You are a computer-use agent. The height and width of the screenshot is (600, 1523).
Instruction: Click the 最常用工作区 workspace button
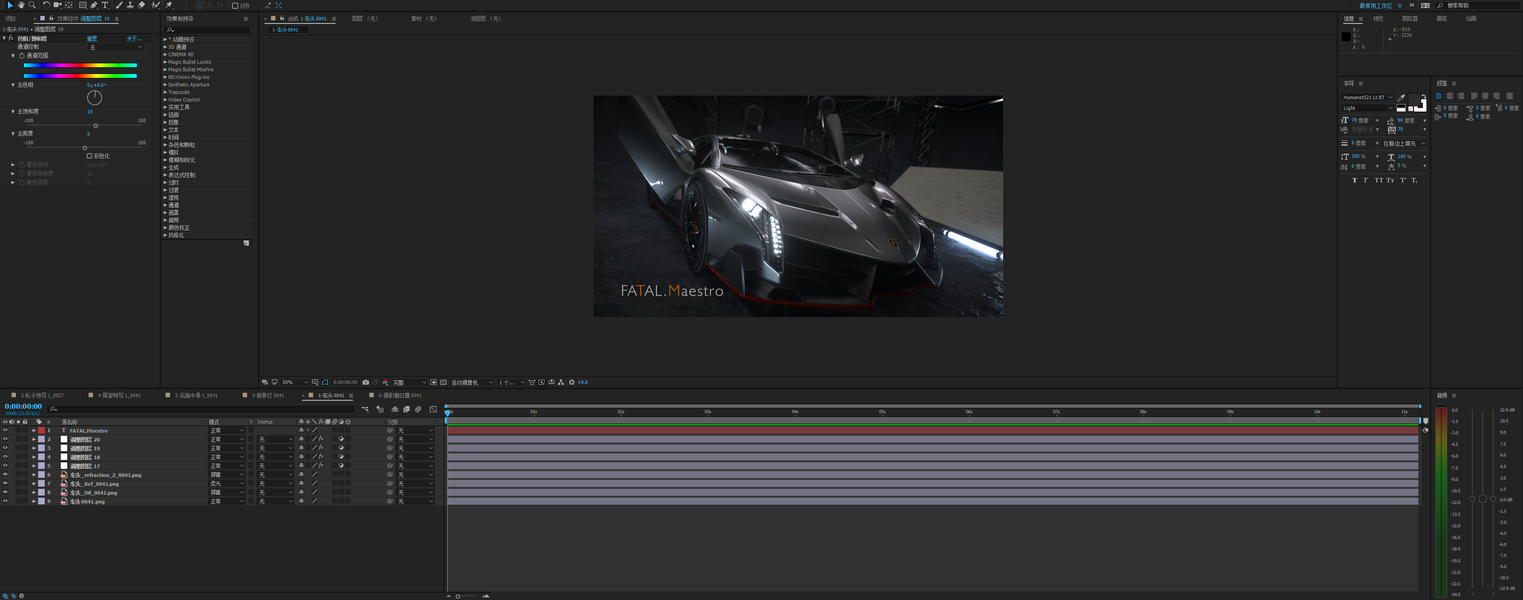[x=1375, y=6]
